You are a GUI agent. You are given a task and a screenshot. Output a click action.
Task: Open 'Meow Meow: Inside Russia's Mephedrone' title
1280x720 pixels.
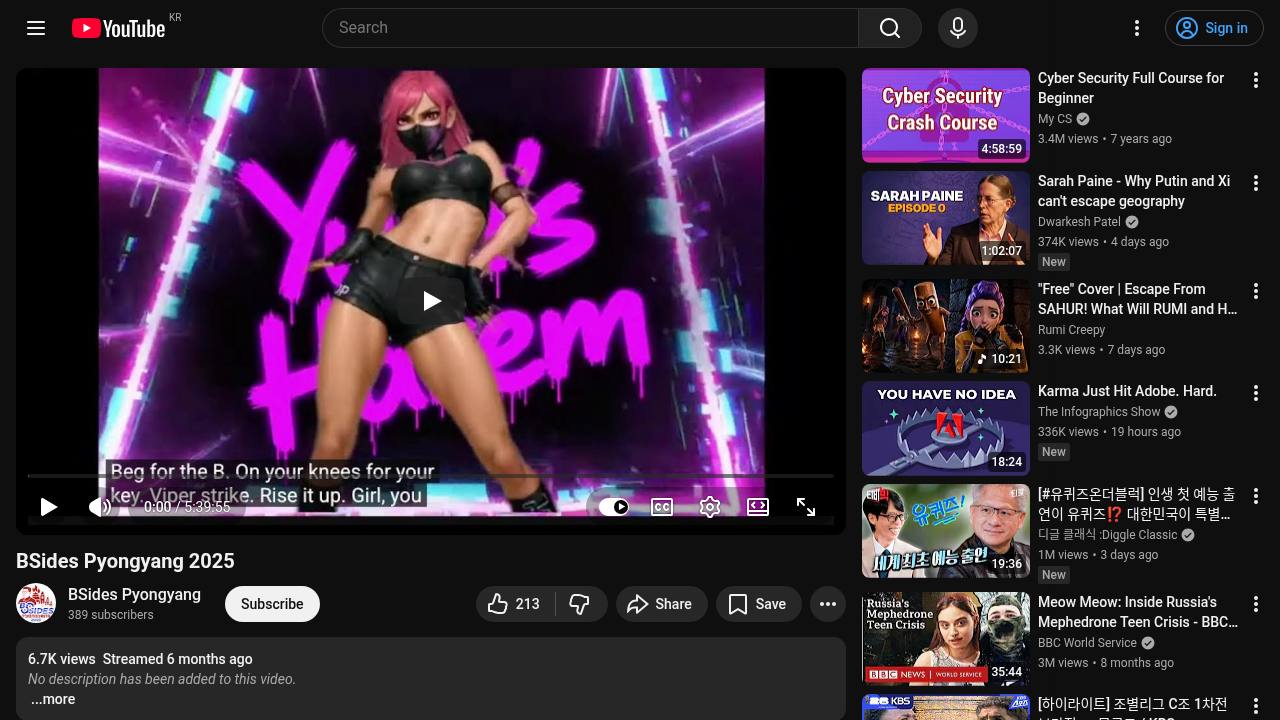coord(1138,612)
